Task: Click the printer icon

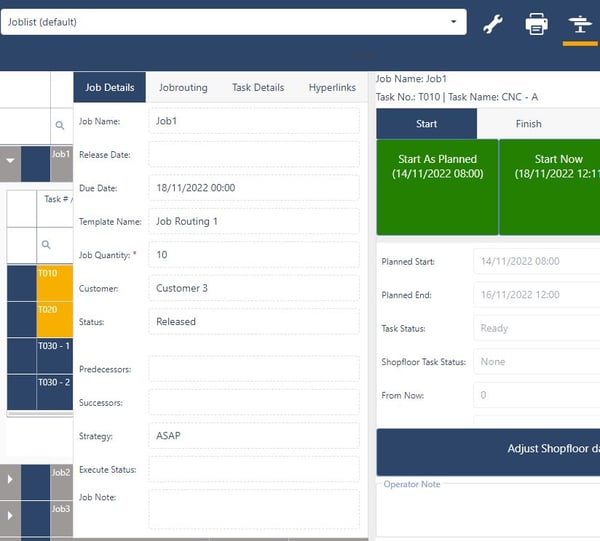Action: 537,24
